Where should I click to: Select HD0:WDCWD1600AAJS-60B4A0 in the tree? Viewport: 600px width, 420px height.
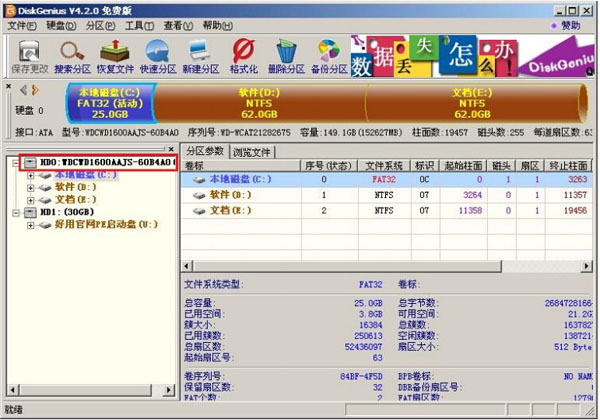[x=108, y=163]
